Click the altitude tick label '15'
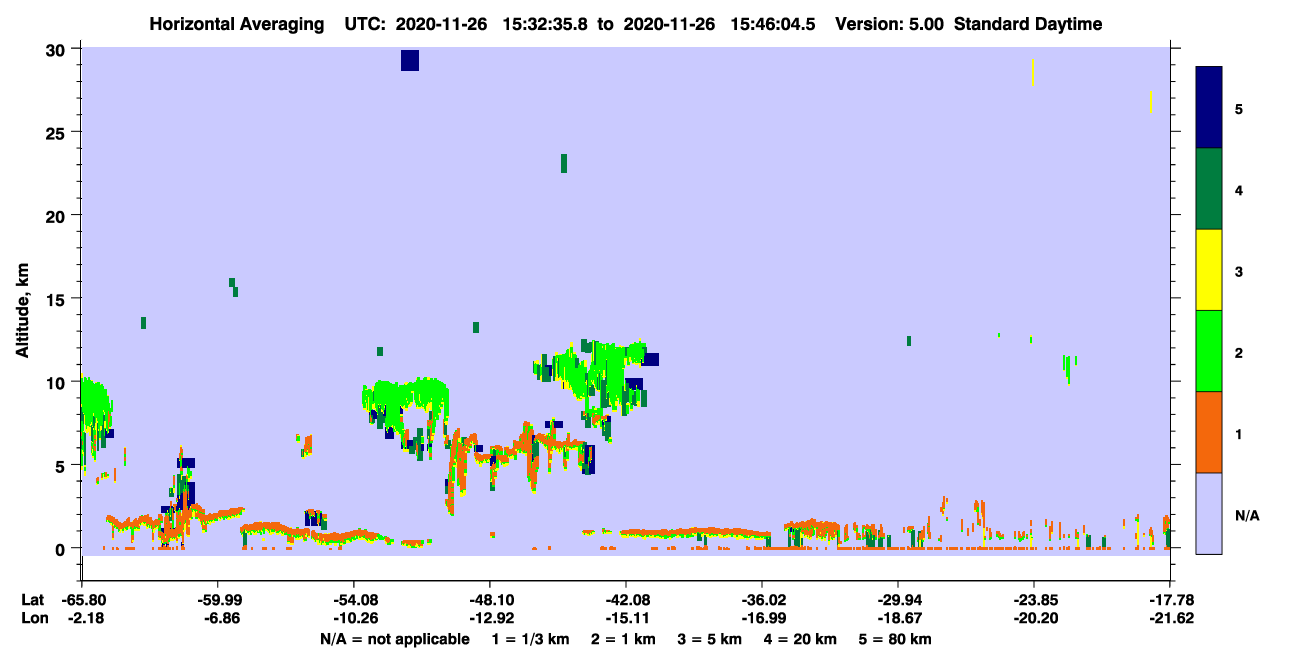The image size is (1300, 667). 57,299
